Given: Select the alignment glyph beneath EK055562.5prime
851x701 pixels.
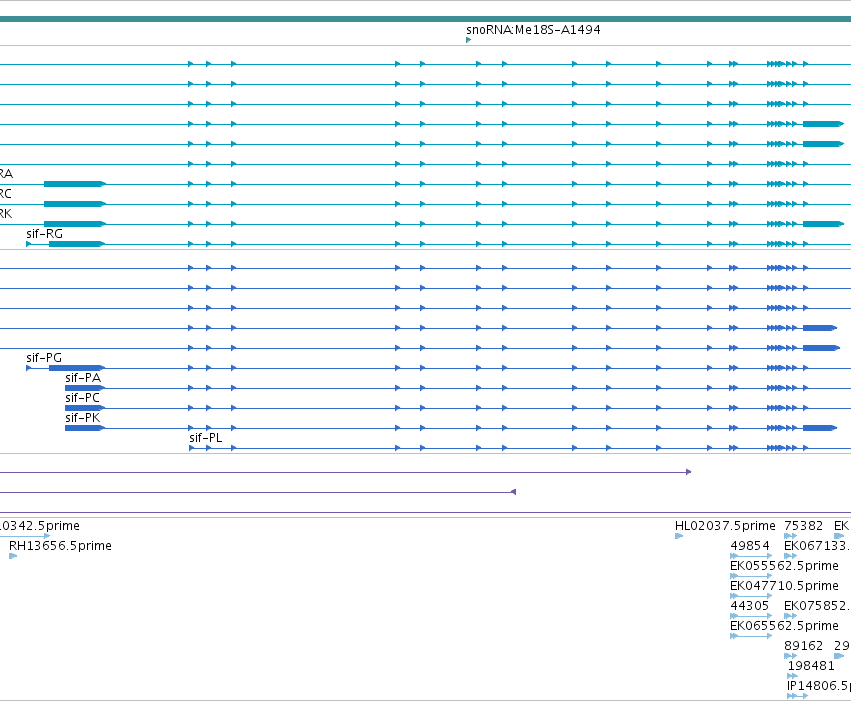Looking at the screenshot, I should click(751, 576).
